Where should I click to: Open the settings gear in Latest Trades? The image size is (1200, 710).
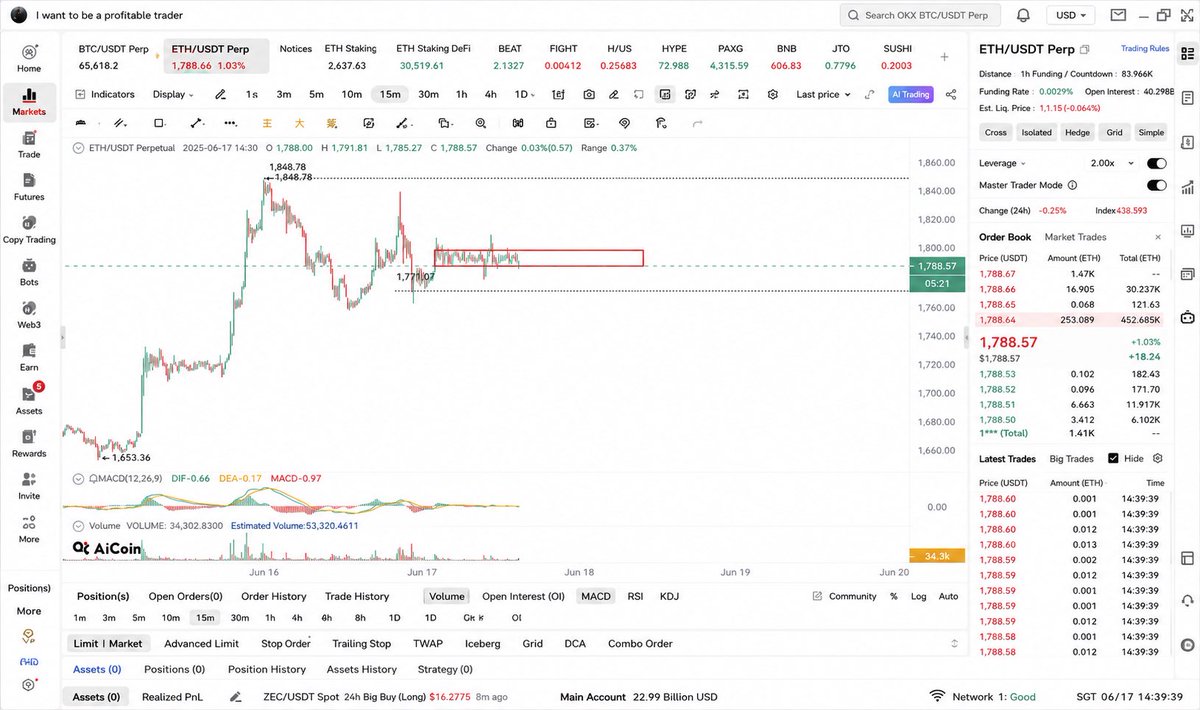tap(1158, 458)
